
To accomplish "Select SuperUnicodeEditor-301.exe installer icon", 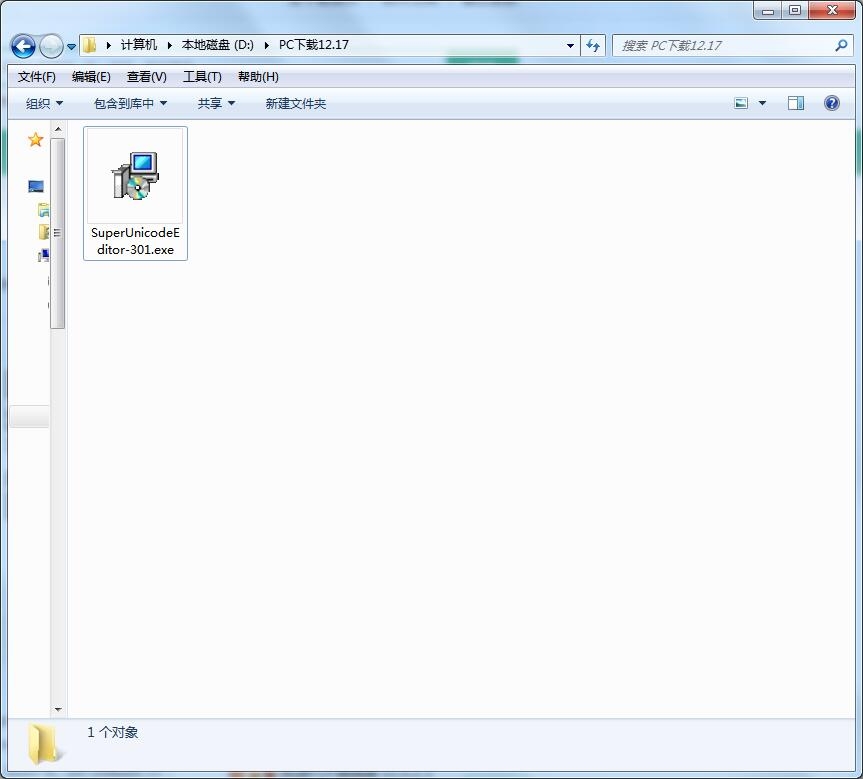I will [x=135, y=176].
